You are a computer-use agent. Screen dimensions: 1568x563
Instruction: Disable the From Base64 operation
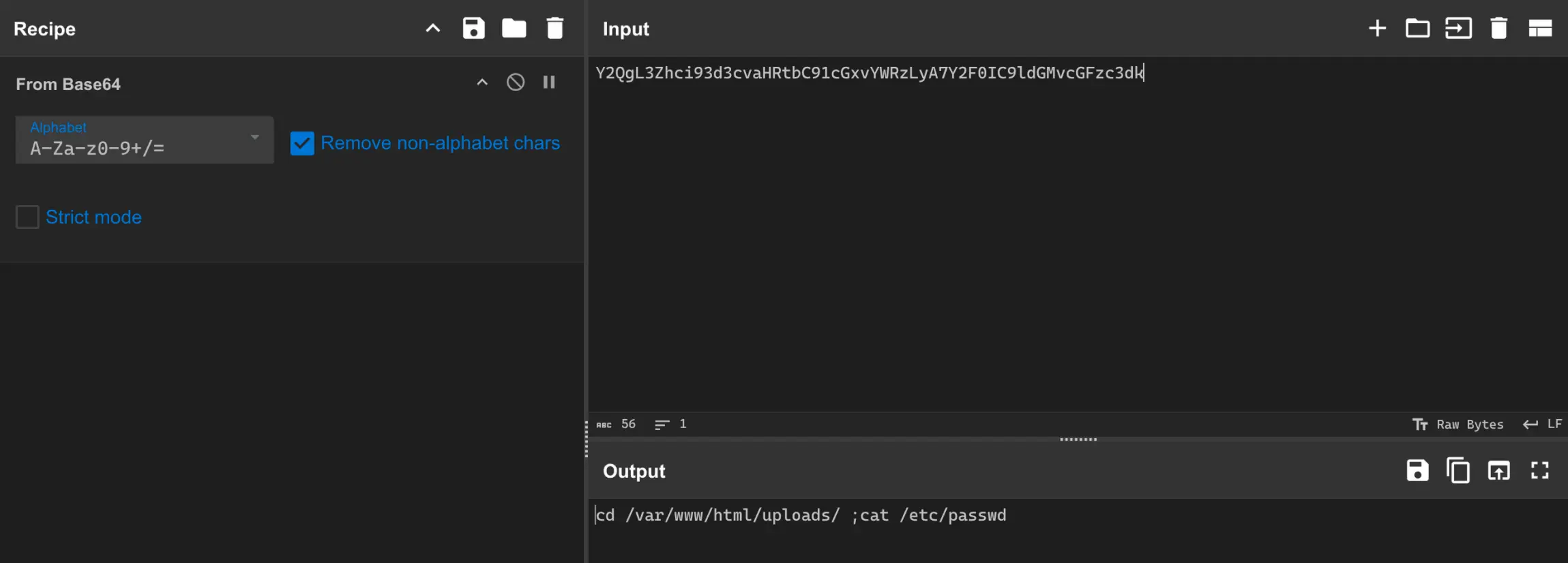coord(516,82)
